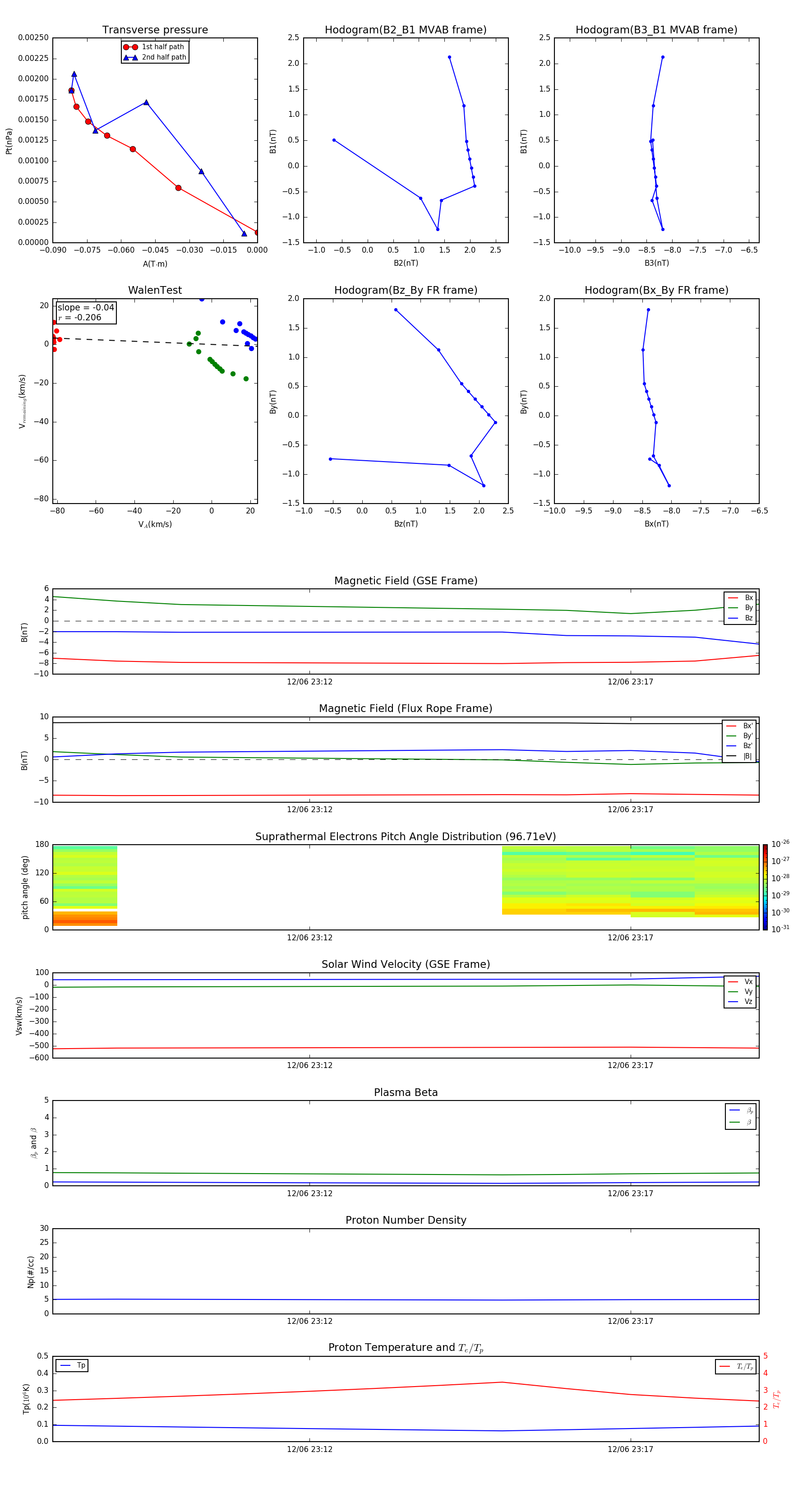The width and height of the screenshot is (812, 1489).
Task: Click the 'By' legend entry in GSE magnetic field panel
Action: pos(740,608)
